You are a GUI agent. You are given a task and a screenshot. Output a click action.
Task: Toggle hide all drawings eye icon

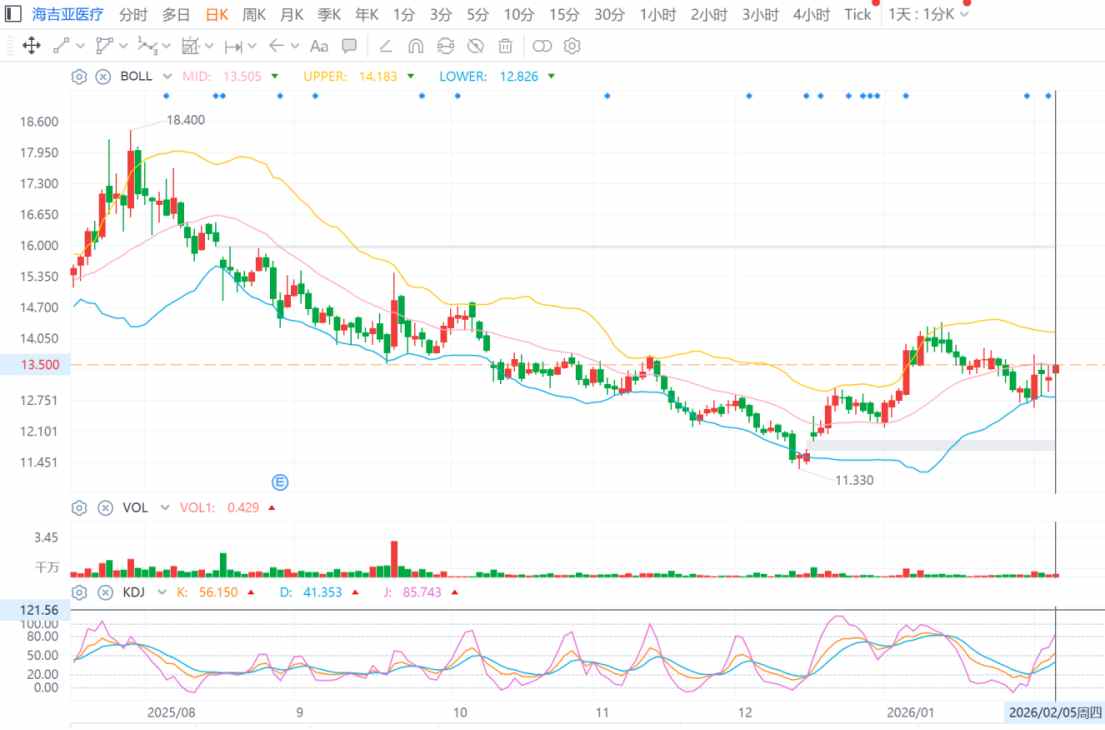pos(476,46)
